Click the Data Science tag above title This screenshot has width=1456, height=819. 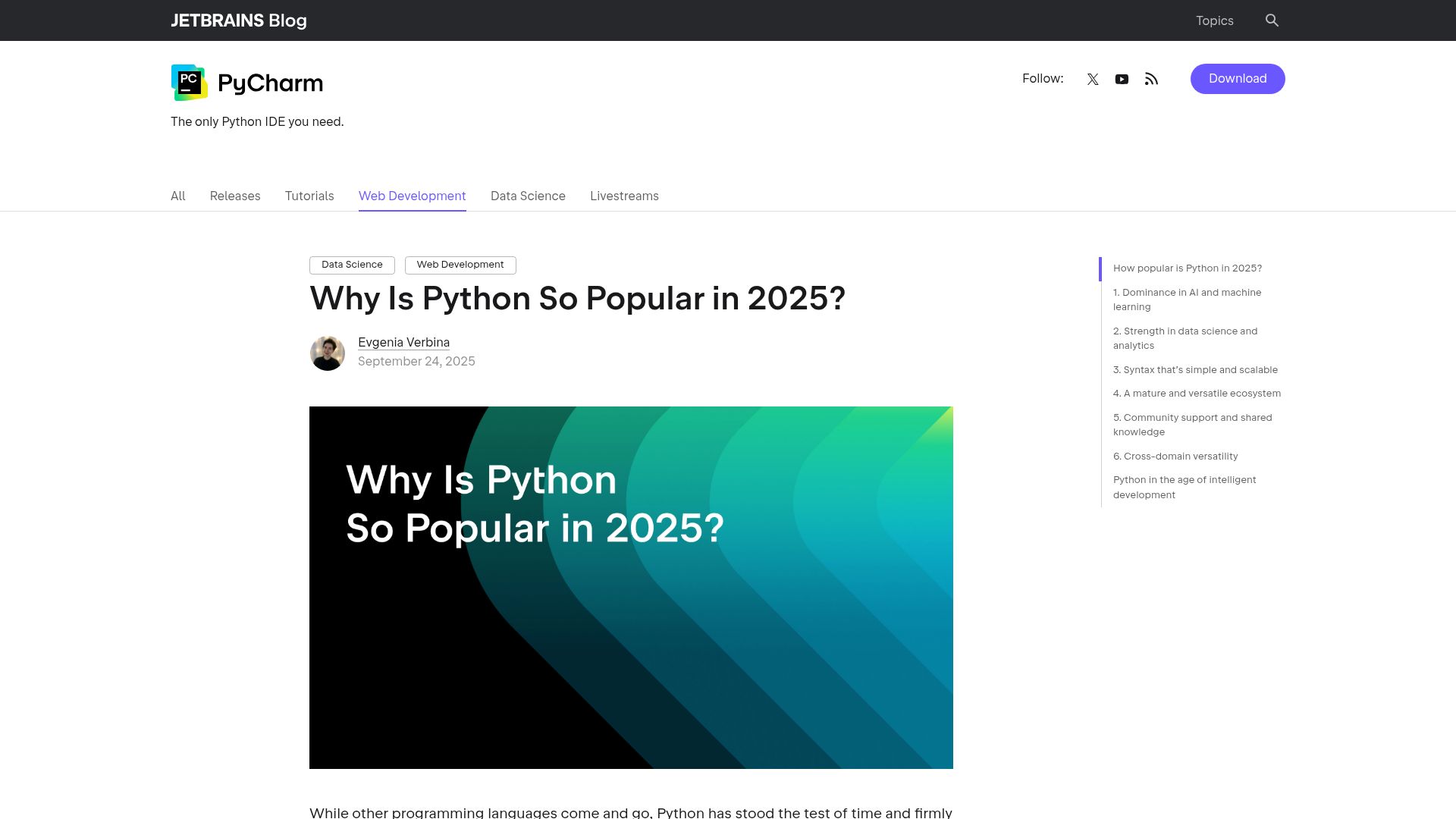click(x=352, y=265)
